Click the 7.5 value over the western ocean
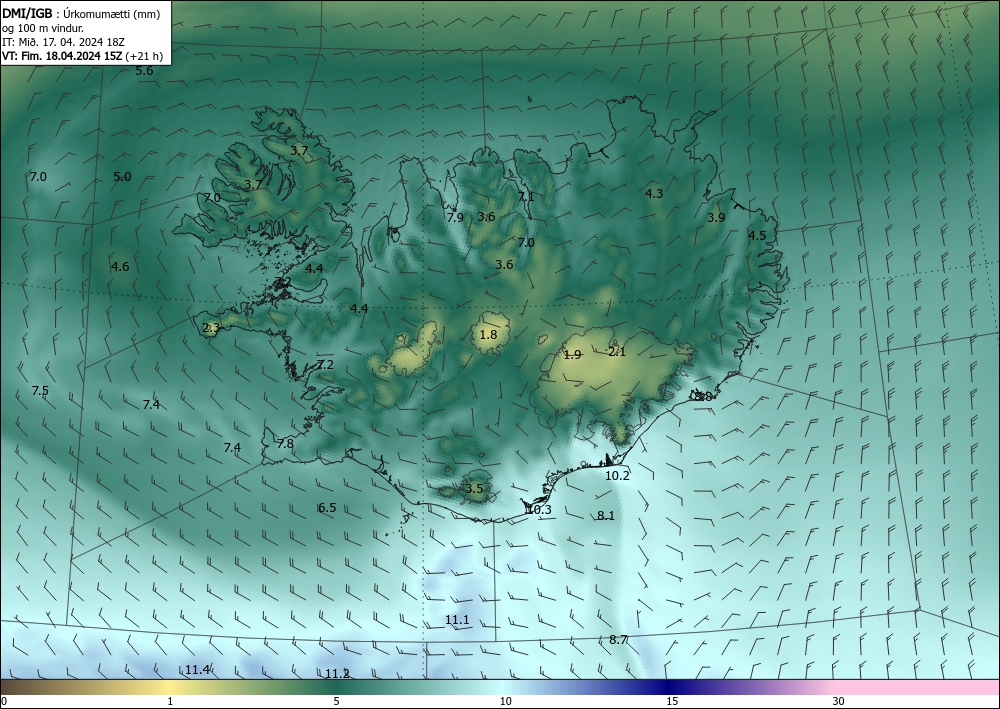The image size is (1000, 709). pos(40,391)
